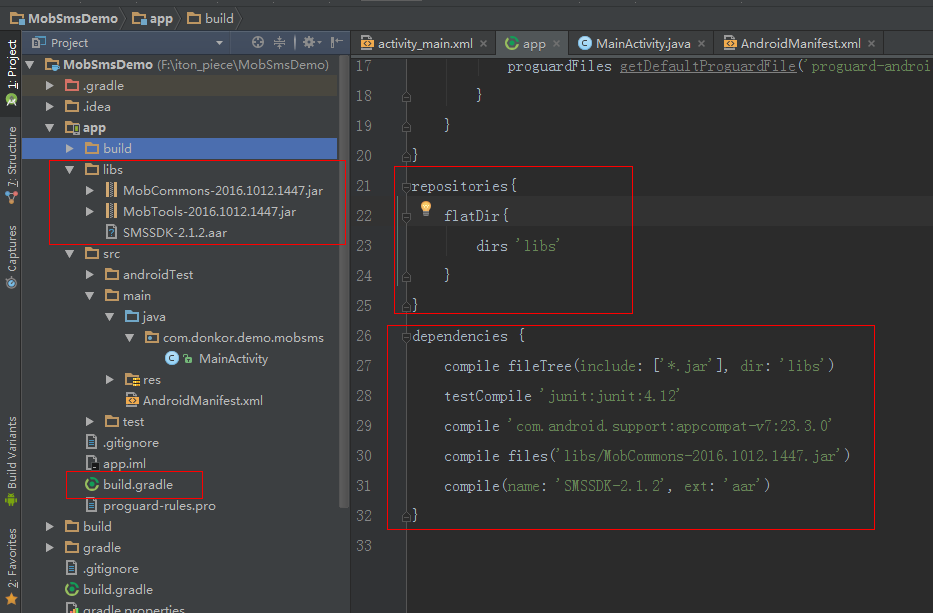This screenshot has height=613, width=933.
Task: Click MobSmsDemo in the breadcrumb bar
Action: (64, 18)
